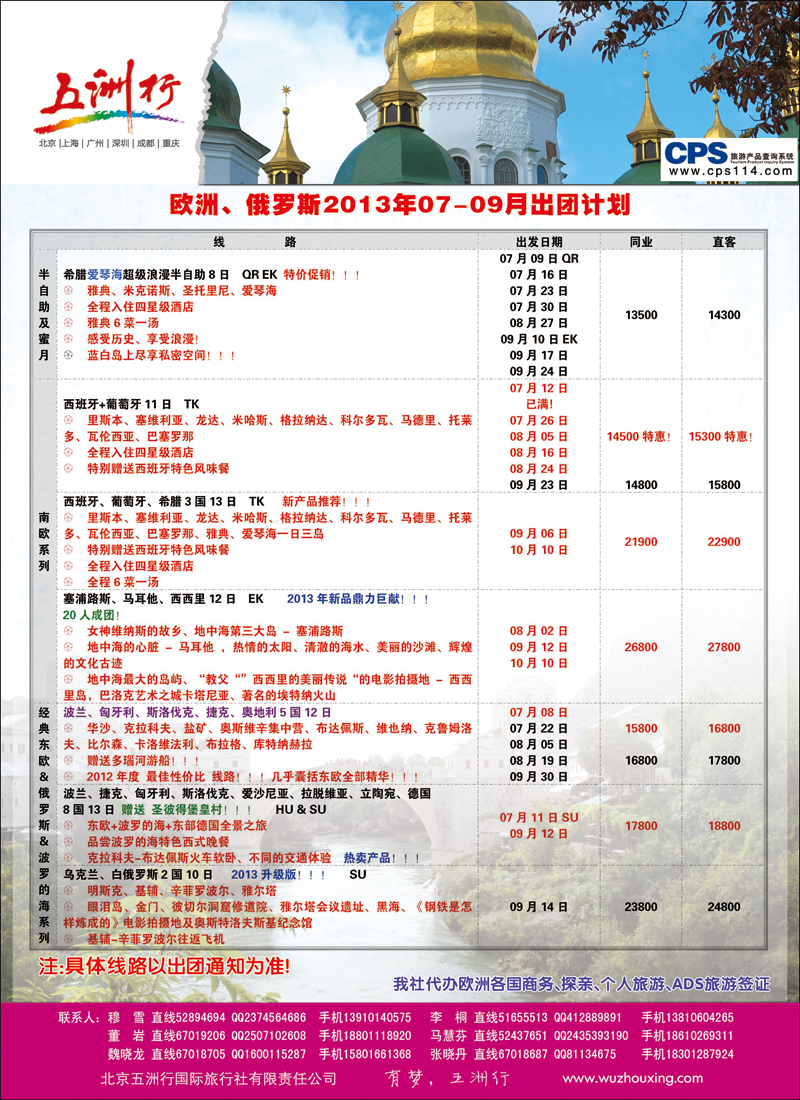Click the 15300 特惠! price
Screen dimensions: 800x1100
[721, 436]
